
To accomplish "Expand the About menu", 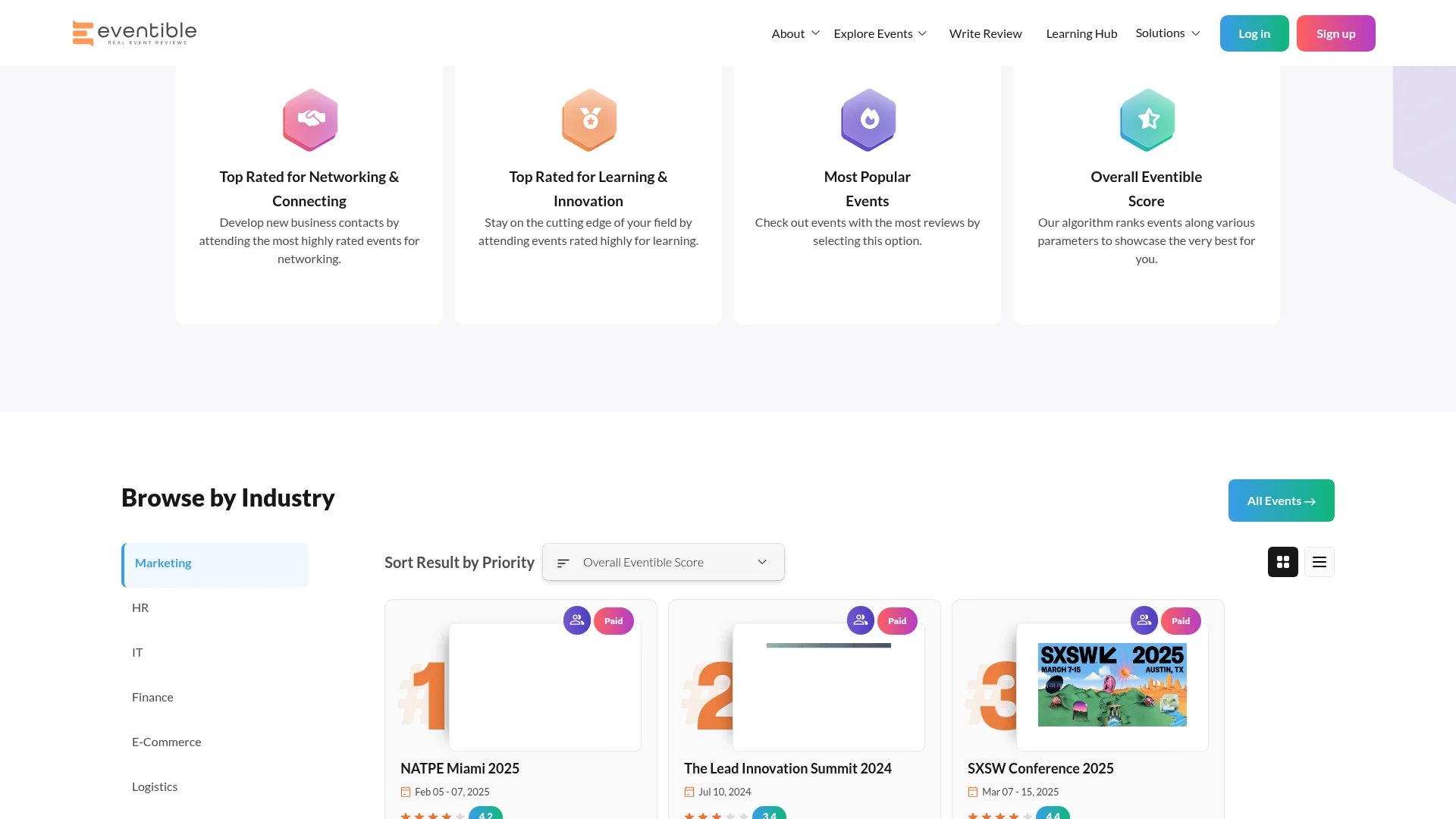I will [795, 33].
